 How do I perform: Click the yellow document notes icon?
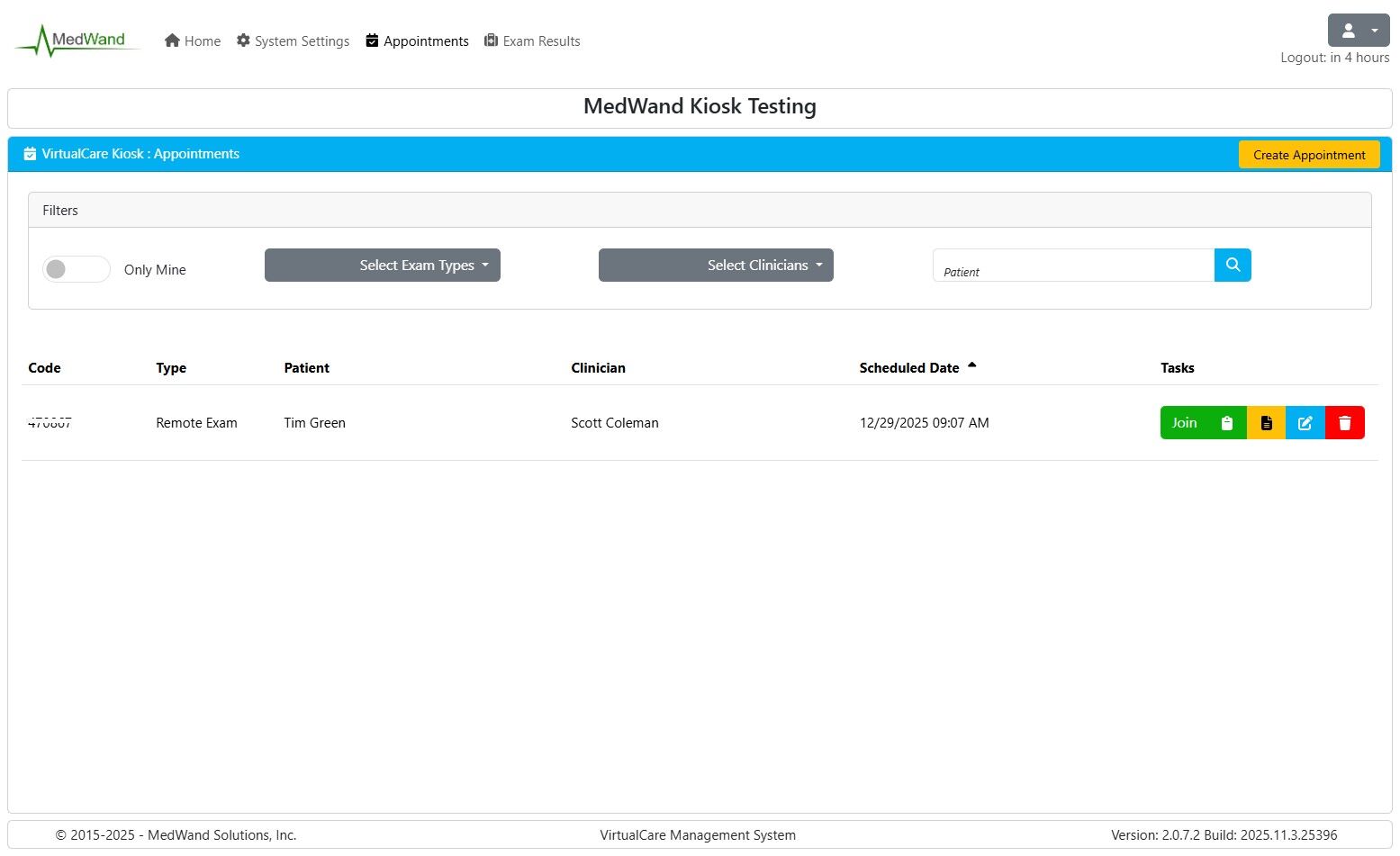(1266, 423)
